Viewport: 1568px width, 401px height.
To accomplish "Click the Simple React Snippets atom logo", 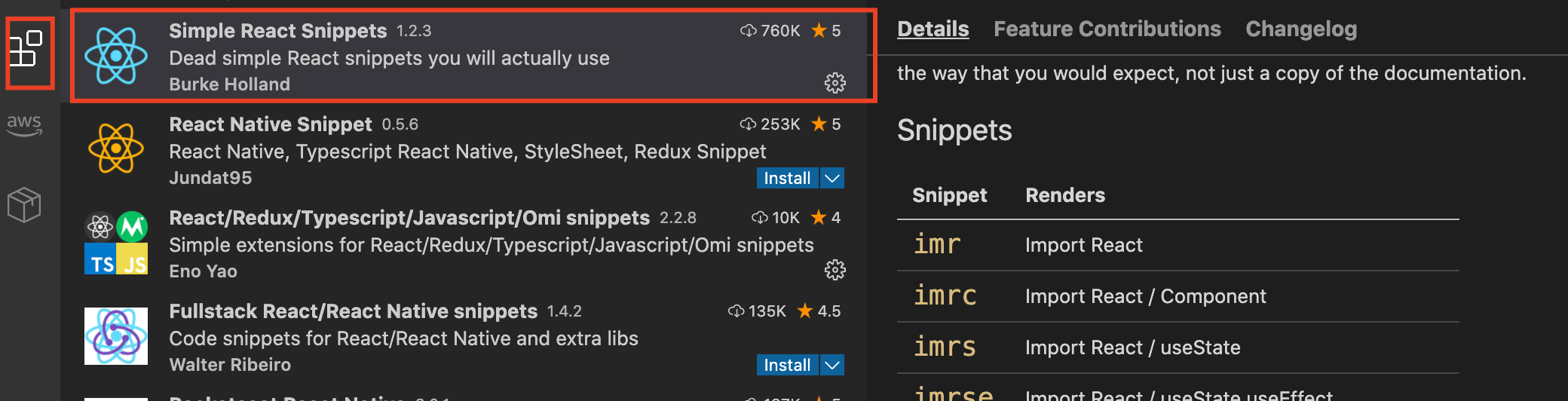I will [x=116, y=56].
